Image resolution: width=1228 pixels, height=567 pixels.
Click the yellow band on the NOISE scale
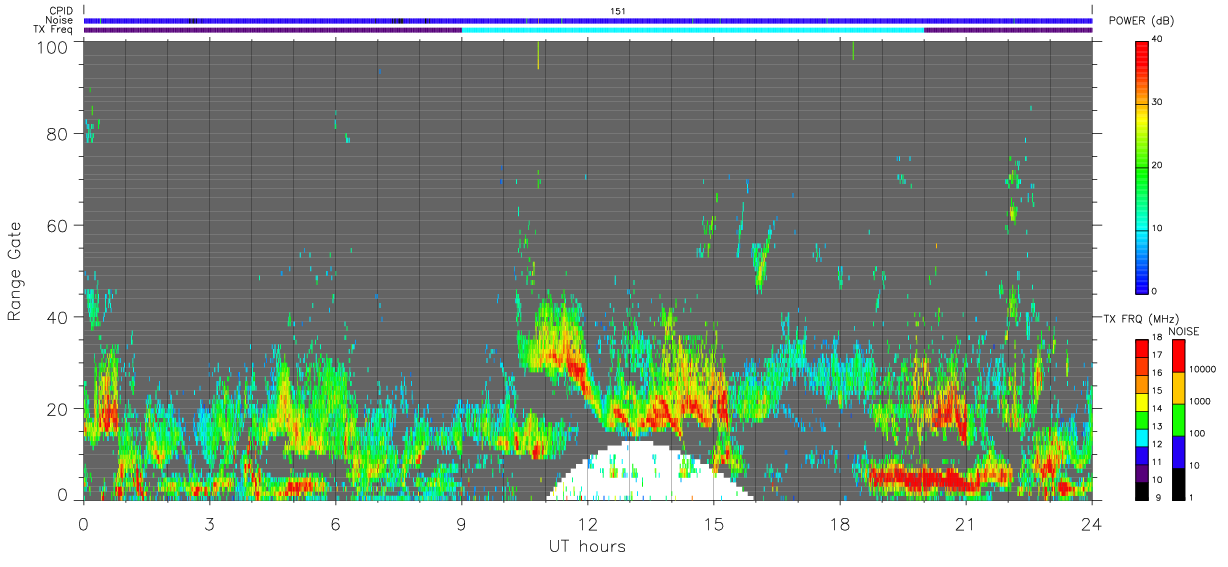click(1178, 388)
